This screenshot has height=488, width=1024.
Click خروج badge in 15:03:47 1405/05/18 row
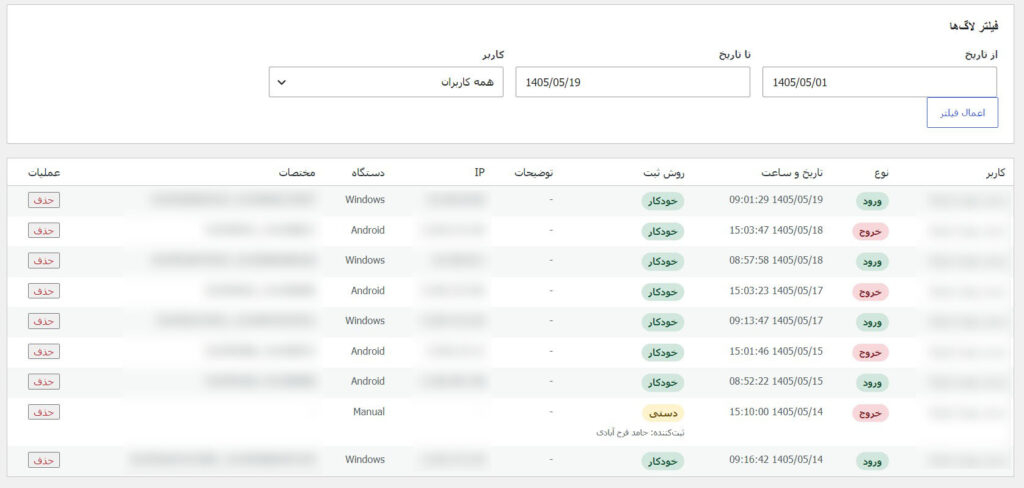871,231
